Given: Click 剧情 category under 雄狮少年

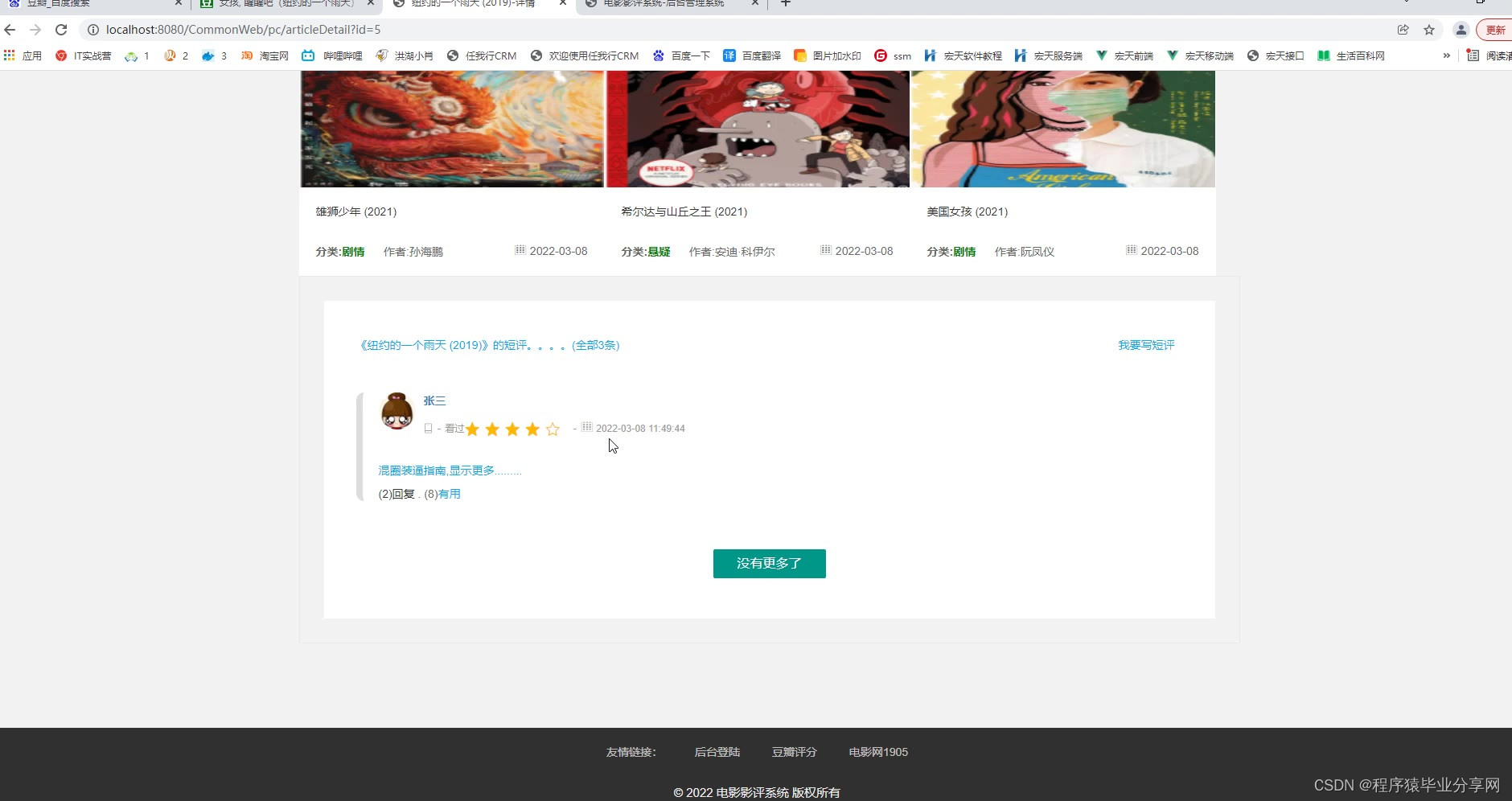Looking at the screenshot, I should click(354, 252).
